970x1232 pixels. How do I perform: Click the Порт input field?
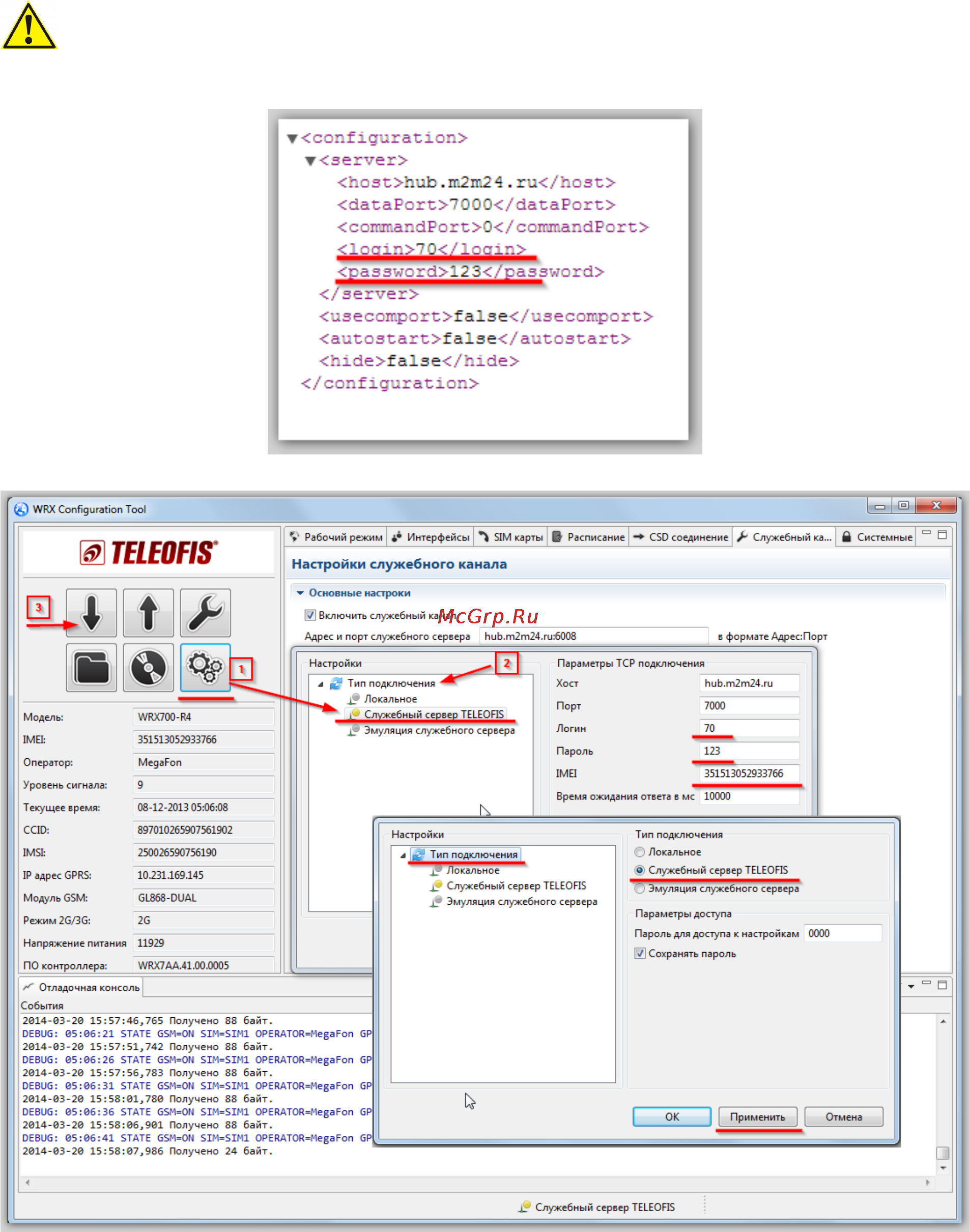[x=750, y=706]
